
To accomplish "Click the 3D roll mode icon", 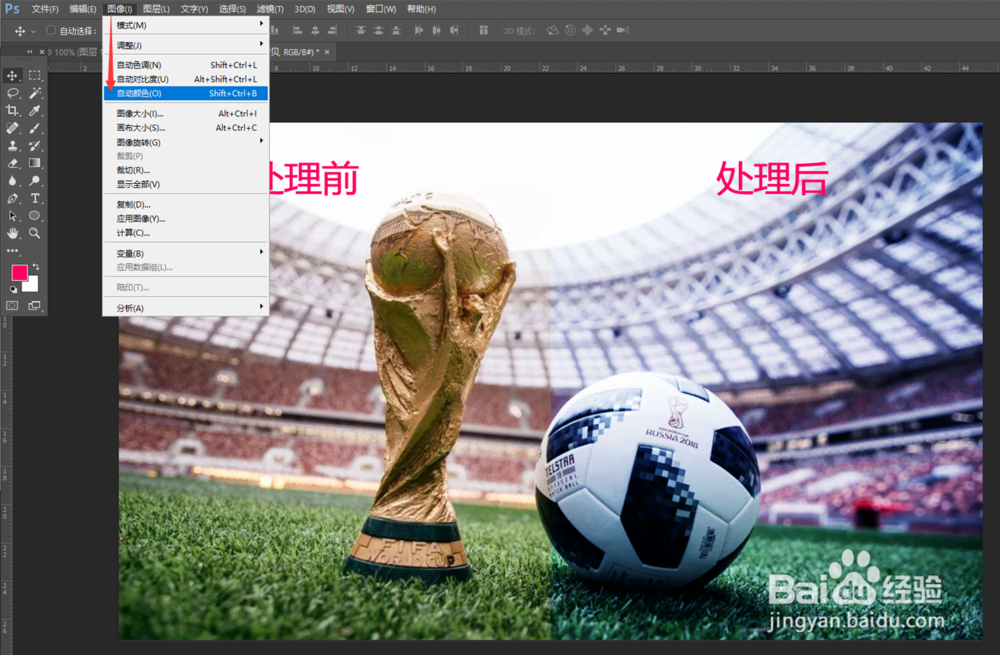I will [x=570, y=30].
